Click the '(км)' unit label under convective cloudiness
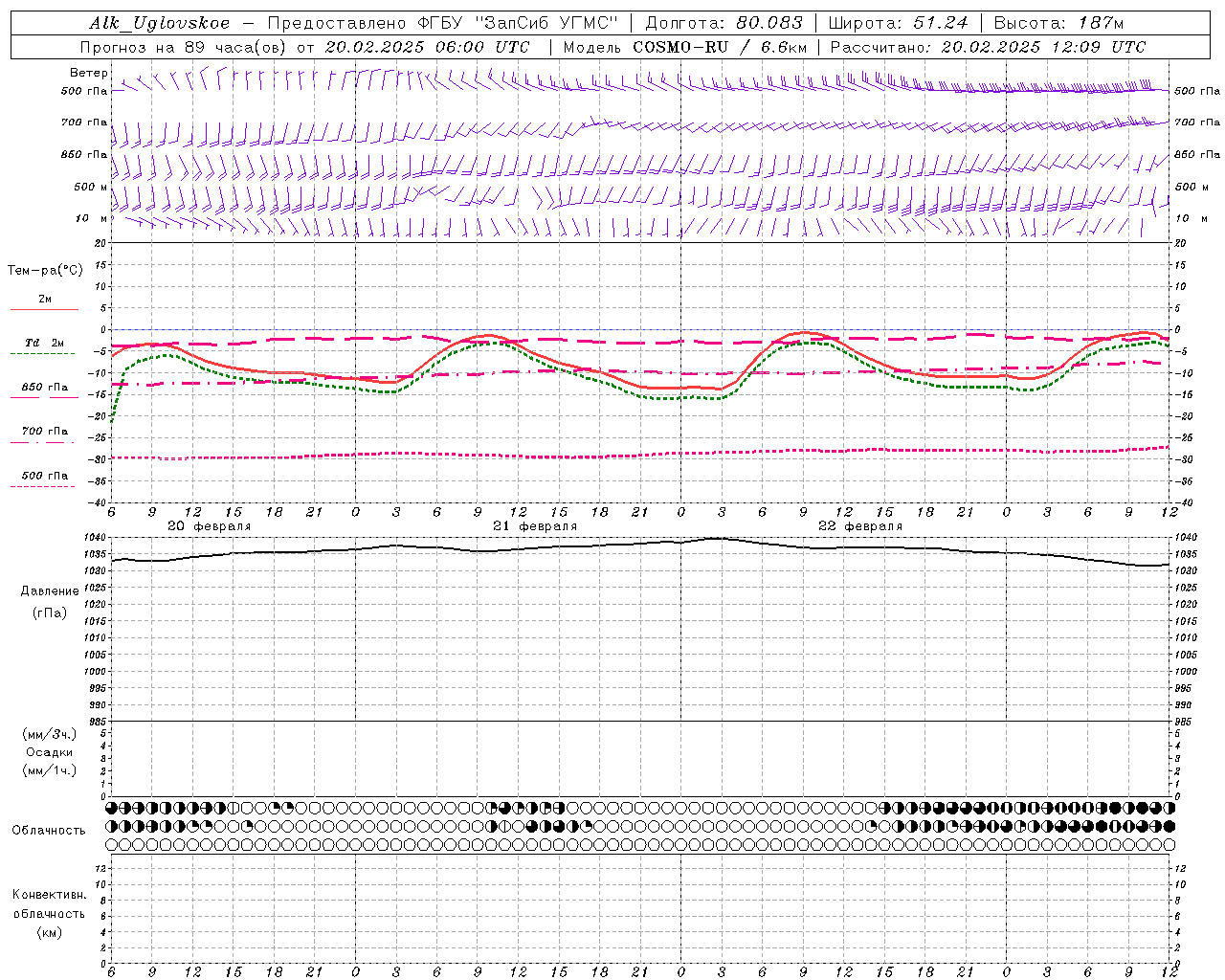1225x980 pixels. [50, 932]
